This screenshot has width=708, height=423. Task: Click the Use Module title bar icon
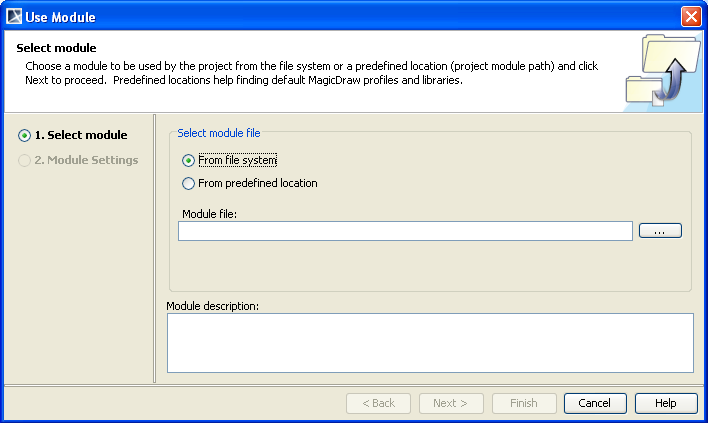(x=14, y=16)
